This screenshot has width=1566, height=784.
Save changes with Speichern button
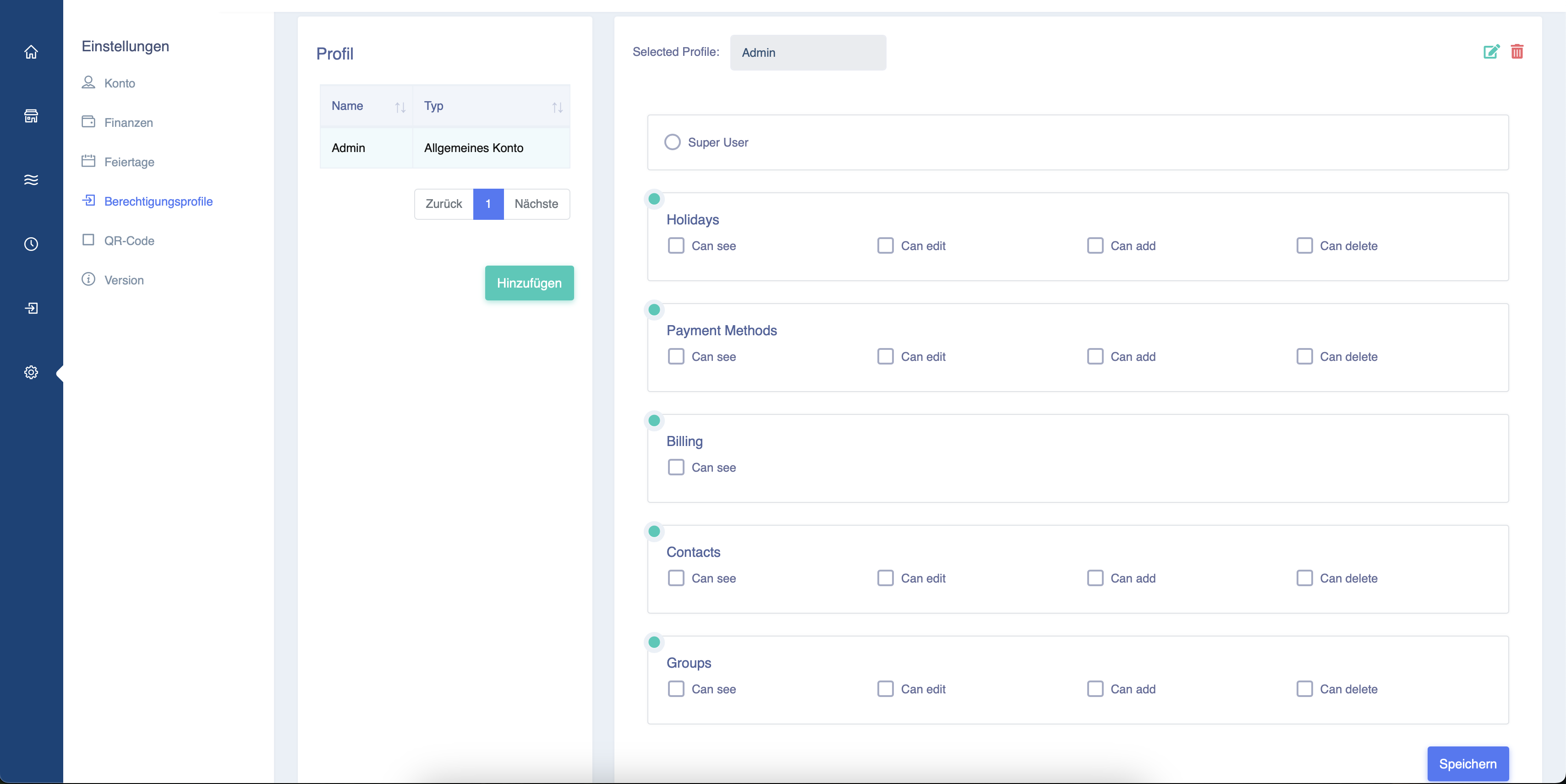pos(1467,764)
